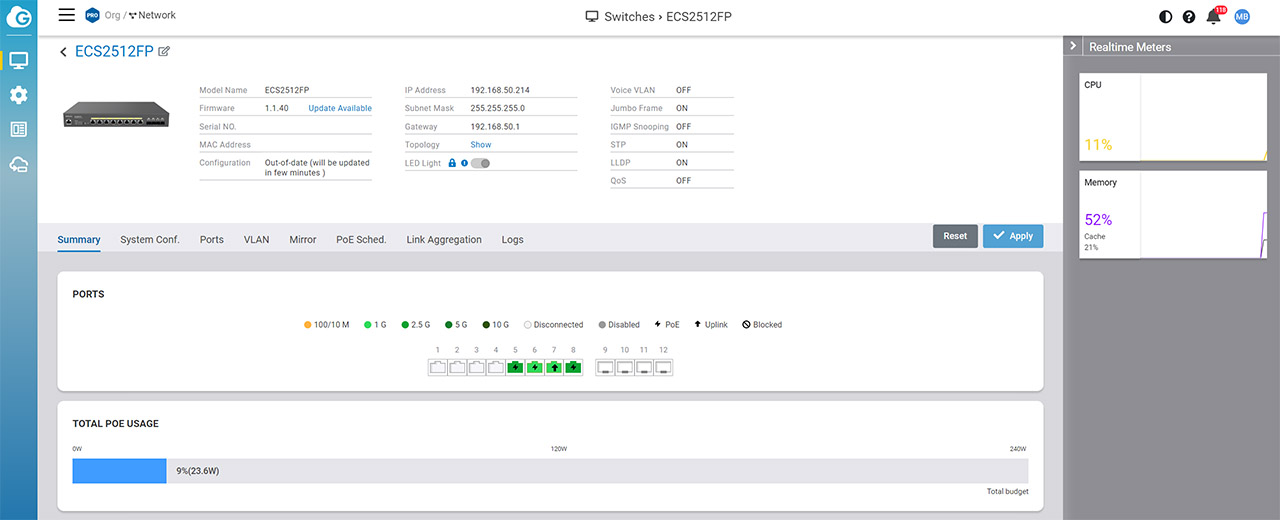Click the EnGenius cloud logo
Viewport: 1280px width, 520px height.
coord(18,17)
